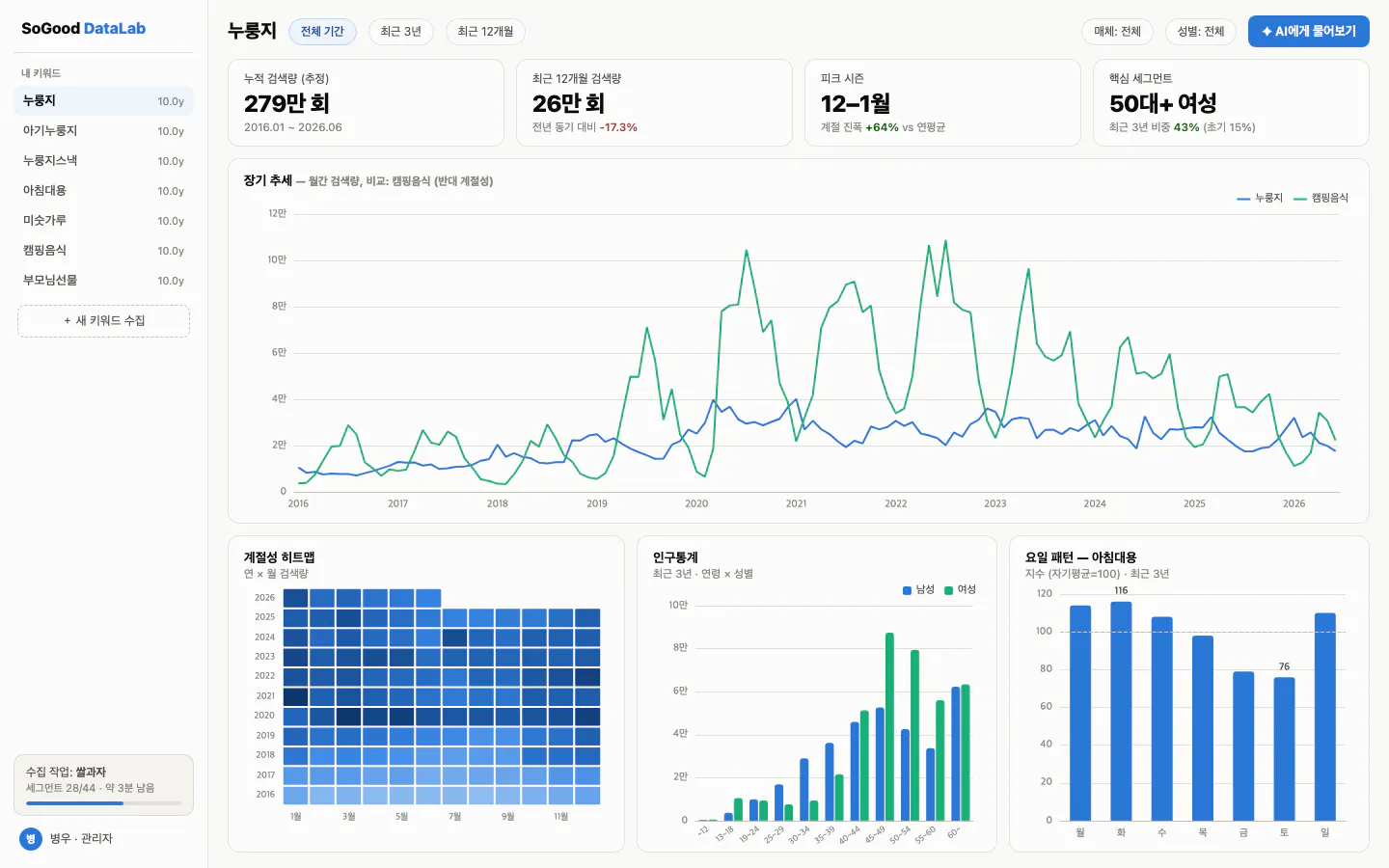Click the 토 bar labeled 76
The width and height of the screenshot is (1389, 868).
(x=1284, y=748)
